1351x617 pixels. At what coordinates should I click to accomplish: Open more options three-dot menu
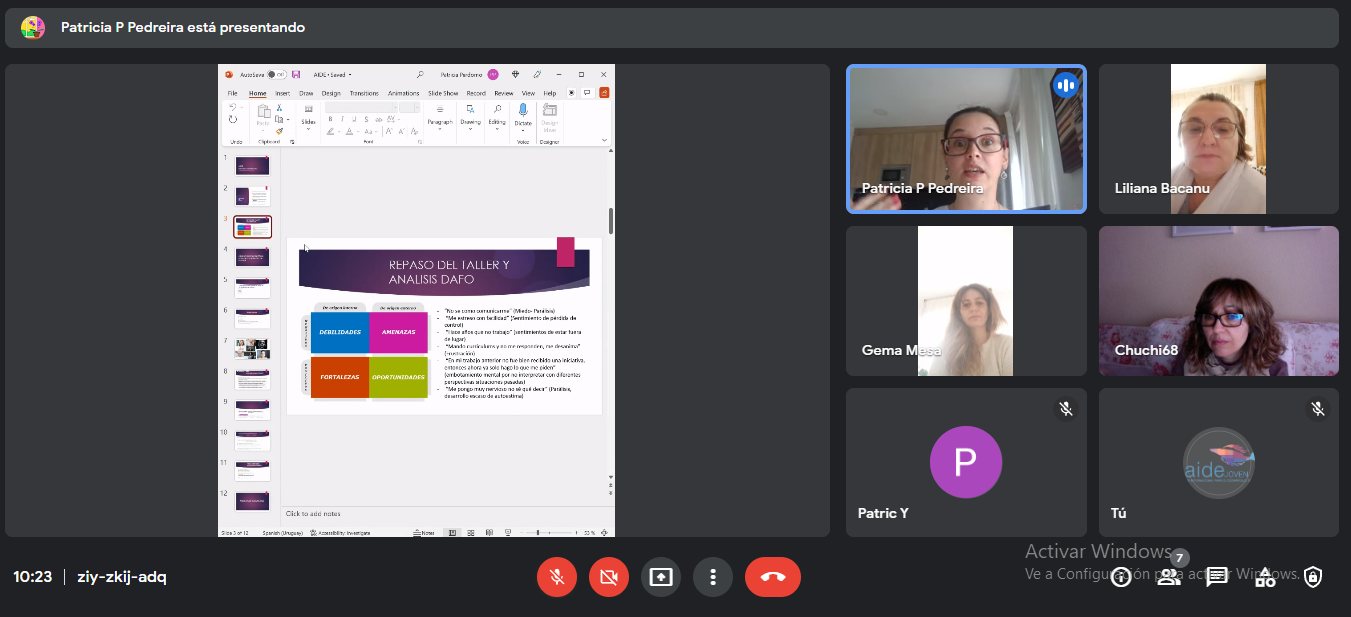(x=713, y=577)
